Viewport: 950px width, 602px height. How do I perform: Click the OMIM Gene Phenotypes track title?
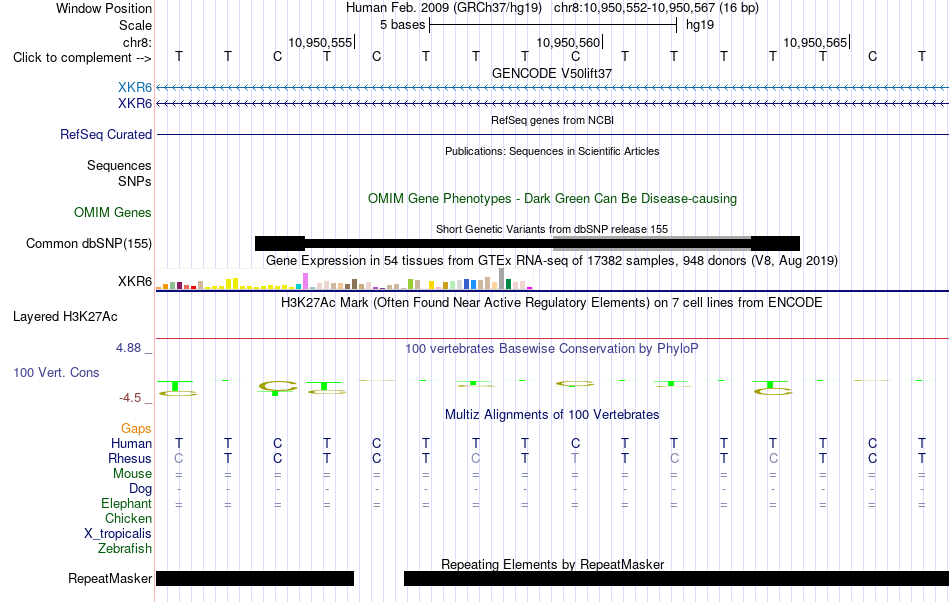552,199
